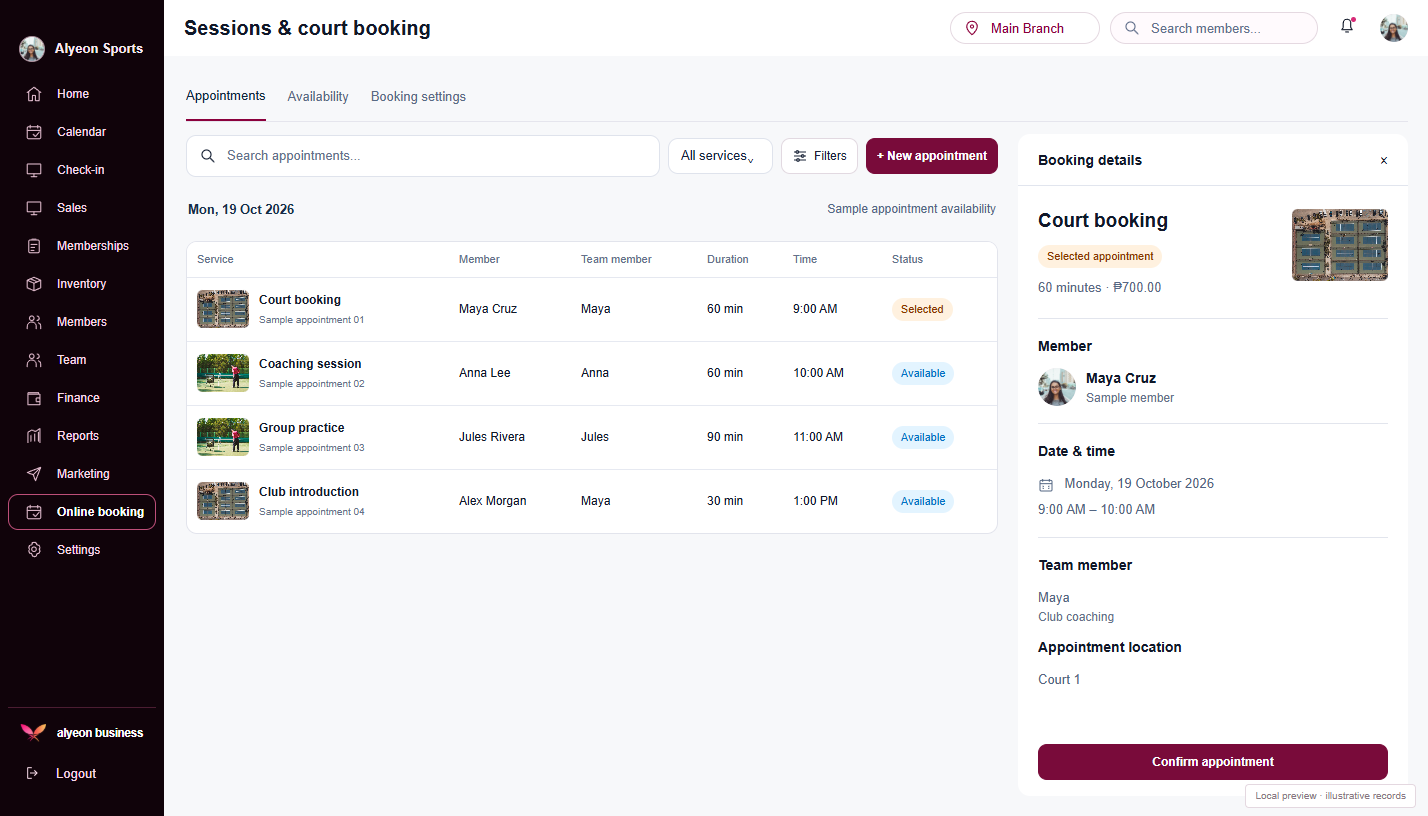Open the Marketing paper-plane item
The image size is (1428, 816).
pos(82,474)
